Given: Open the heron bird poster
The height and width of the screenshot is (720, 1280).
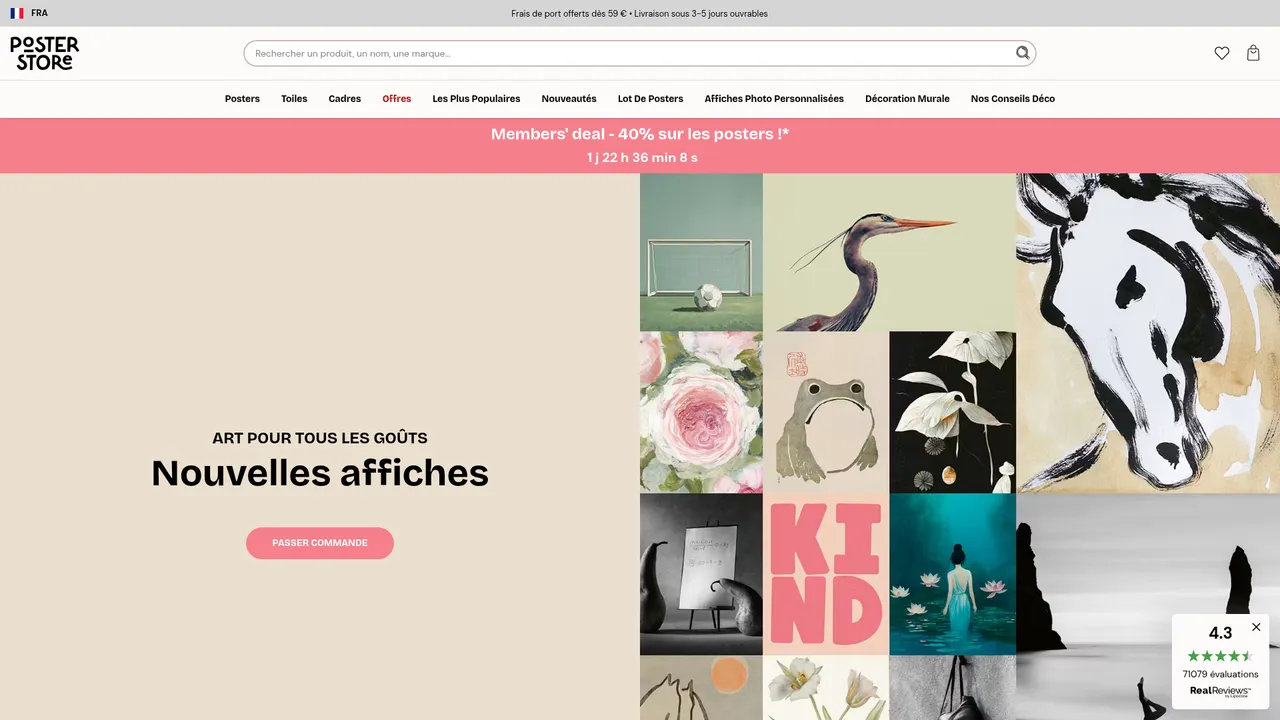Looking at the screenshot, I should coord(889,252).
